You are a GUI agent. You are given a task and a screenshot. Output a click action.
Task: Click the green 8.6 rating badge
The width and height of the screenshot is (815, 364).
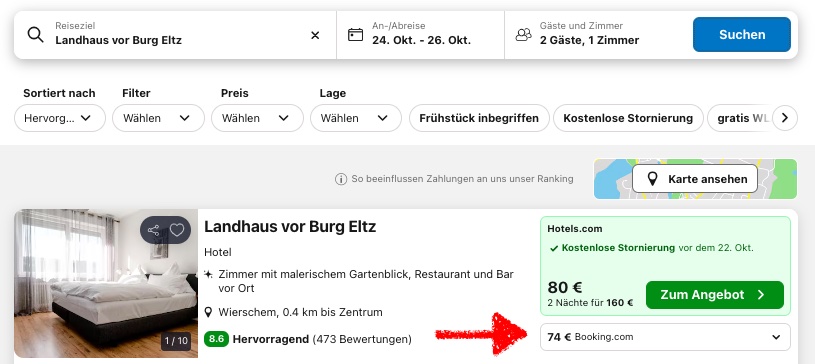tap(216, 340)
